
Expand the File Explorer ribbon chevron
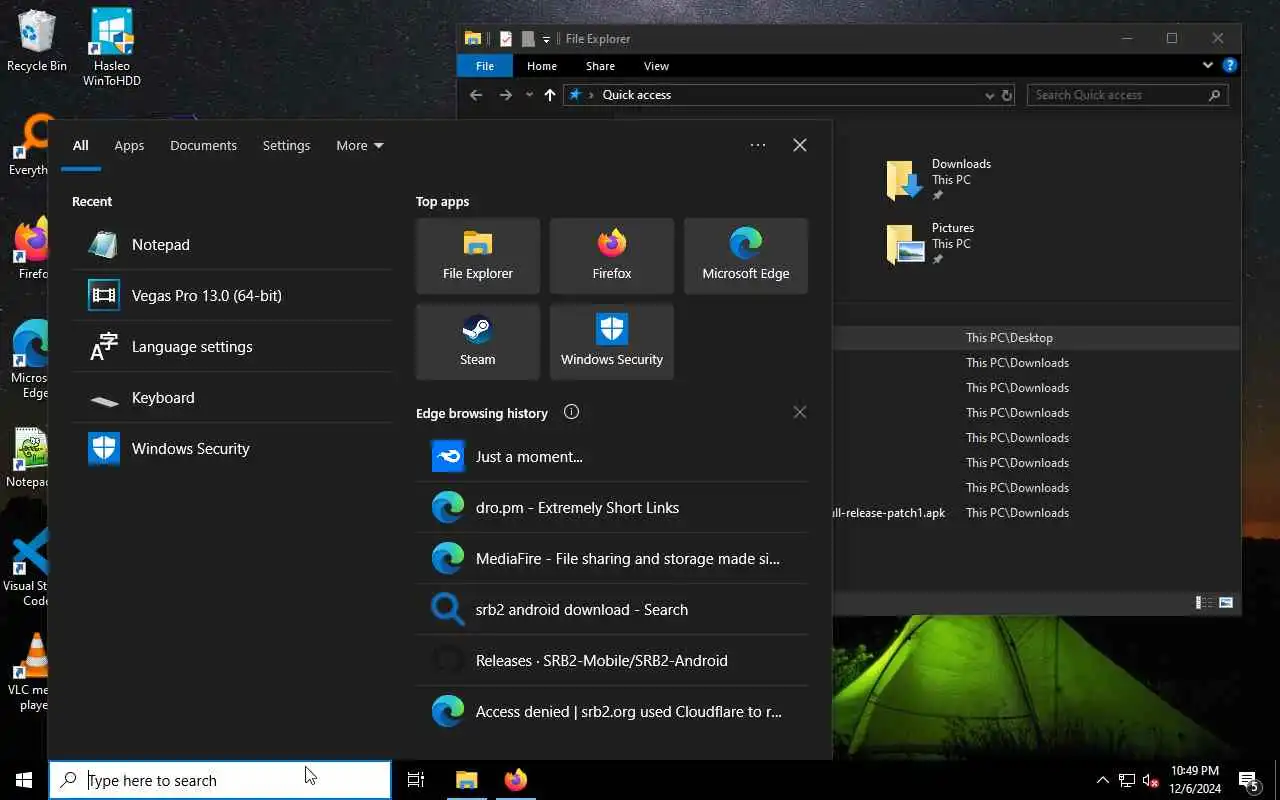pyautogui.click(x=1208, y=66)
